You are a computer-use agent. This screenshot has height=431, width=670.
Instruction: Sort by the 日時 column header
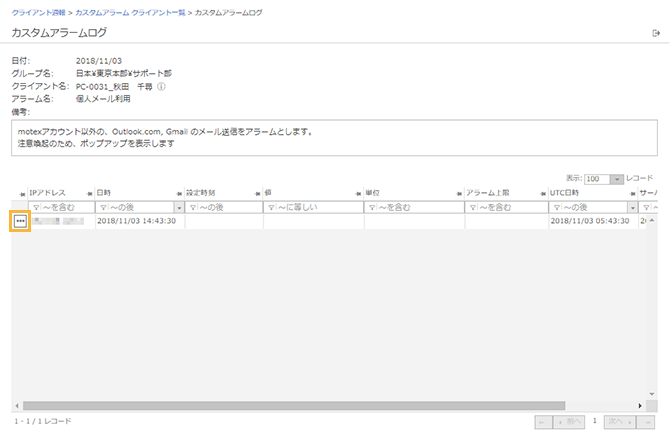[104, 192]
